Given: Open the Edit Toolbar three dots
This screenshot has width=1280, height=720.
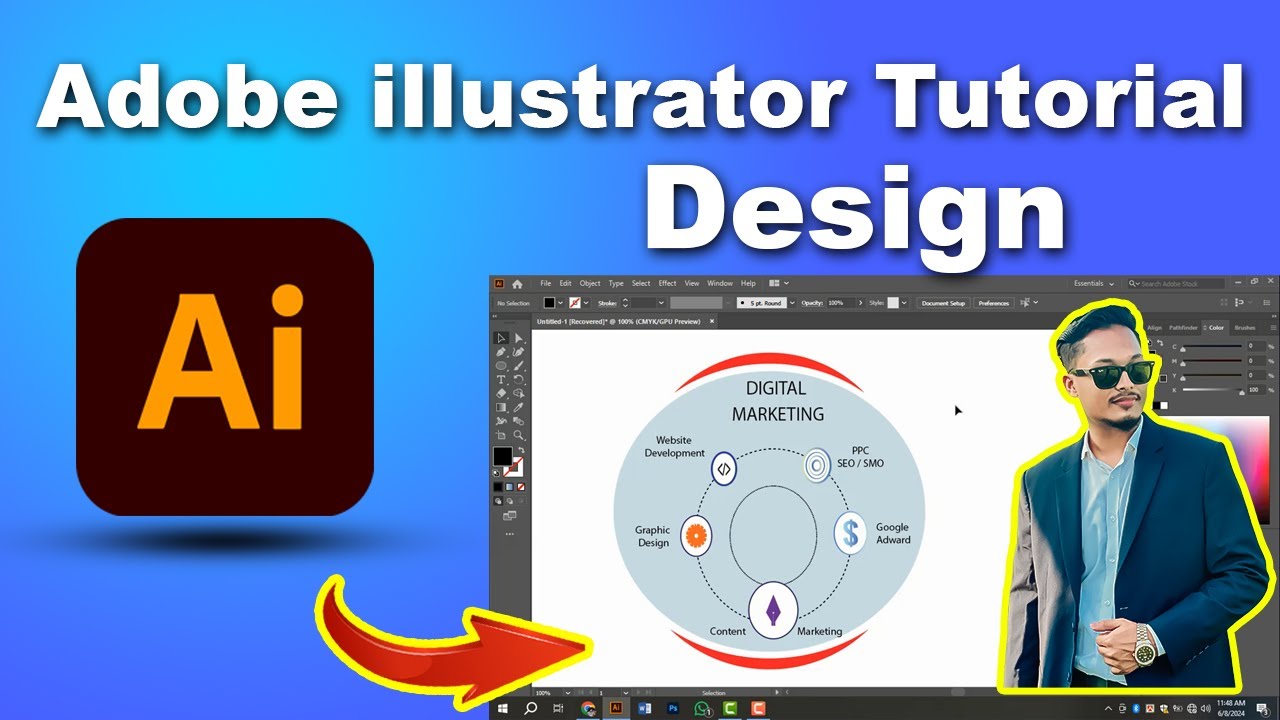Looking at the screenshot, I should 510,533.
